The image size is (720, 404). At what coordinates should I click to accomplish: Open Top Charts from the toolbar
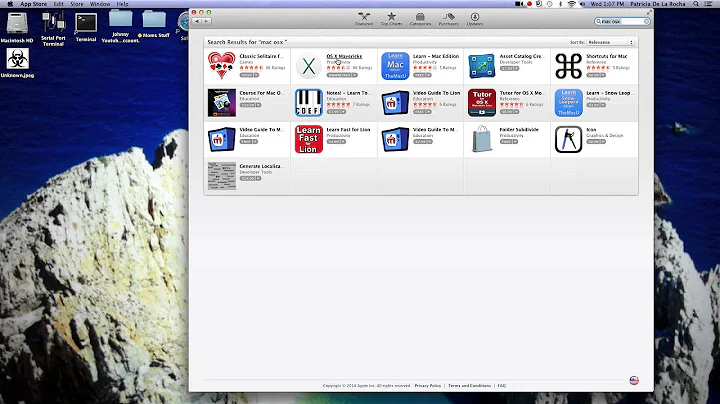(391, 19)
